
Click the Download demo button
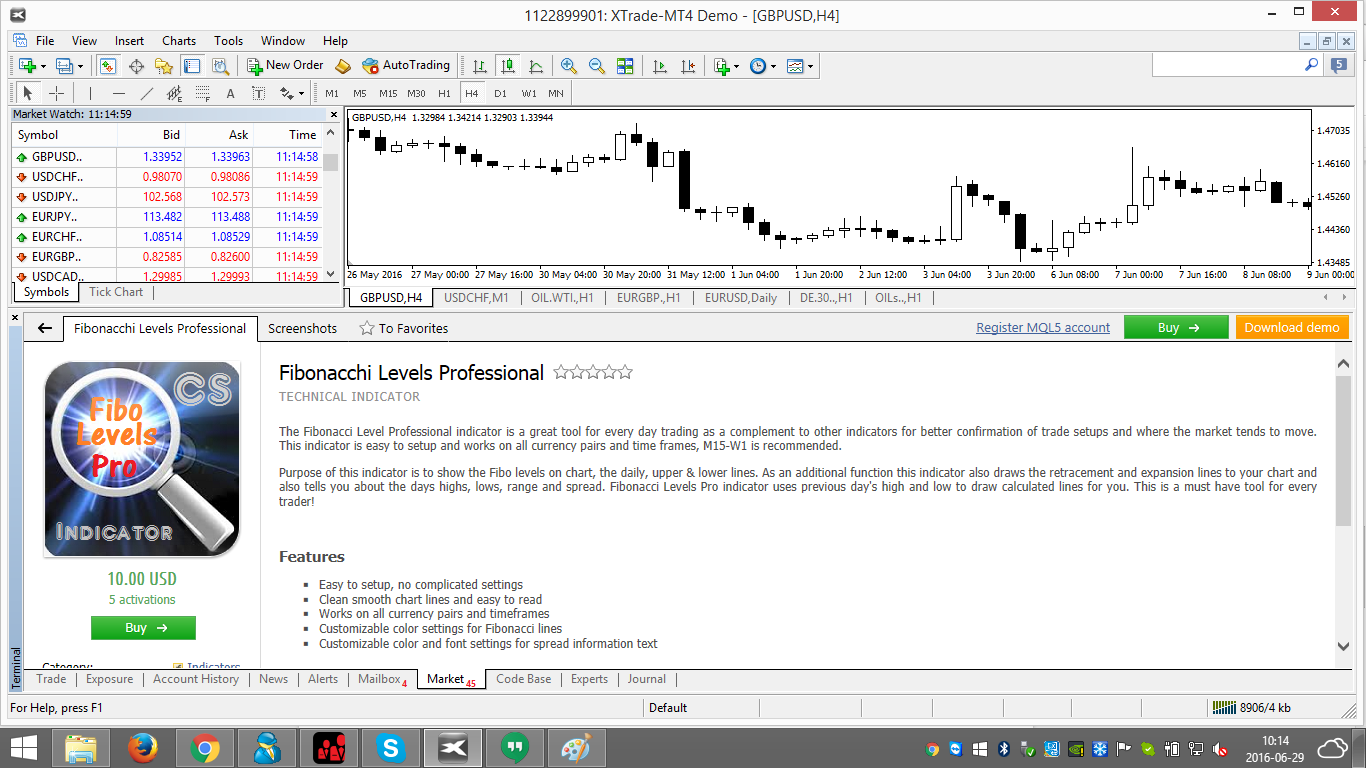click(x=1292, y=327)
